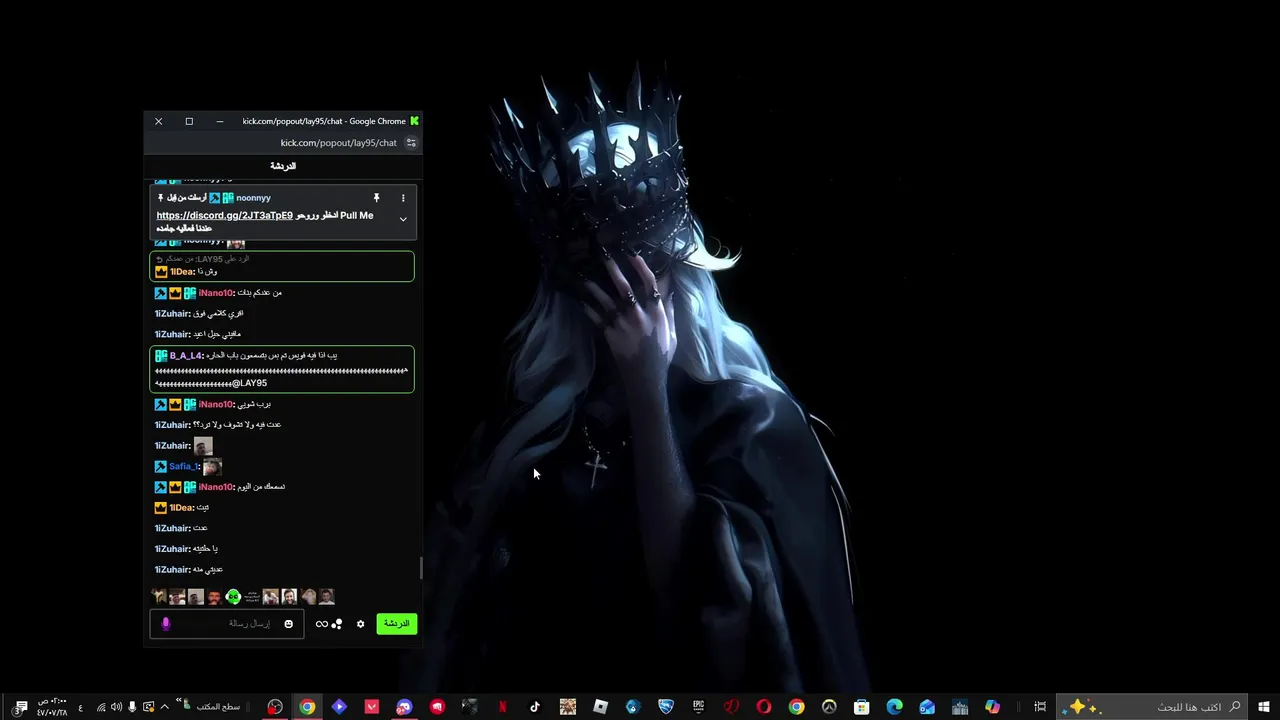Click the infinity and dots rewards icon
1280x720 pixels.
click(x=329, y=624)
